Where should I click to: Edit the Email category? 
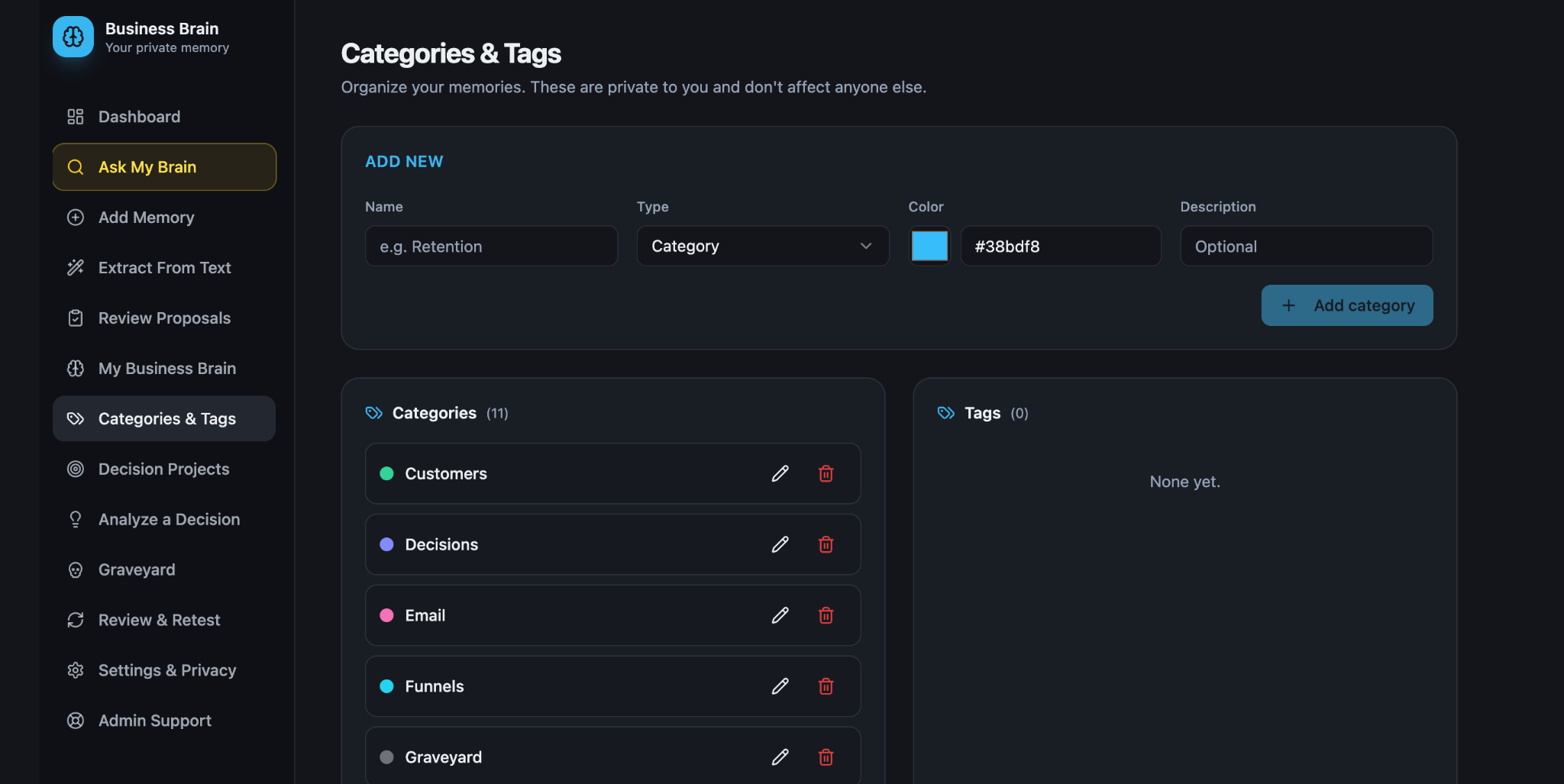coord(780,615)
